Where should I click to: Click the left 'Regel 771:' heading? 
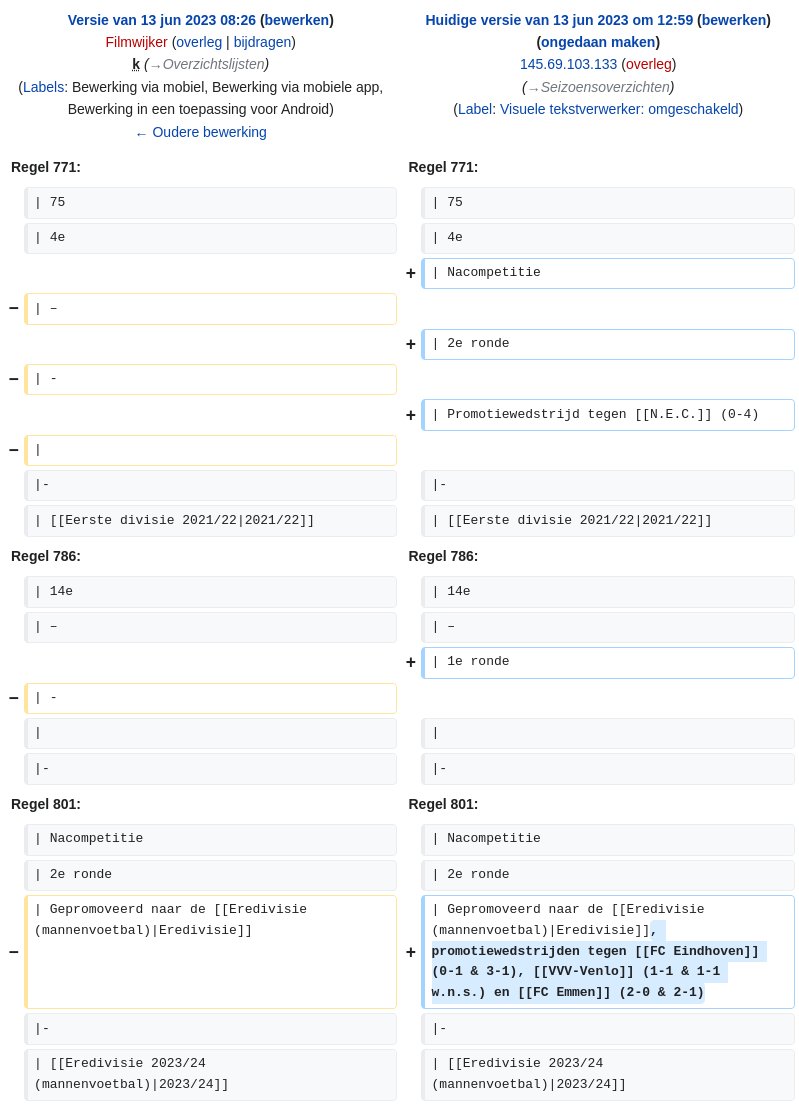coord(46,168)
